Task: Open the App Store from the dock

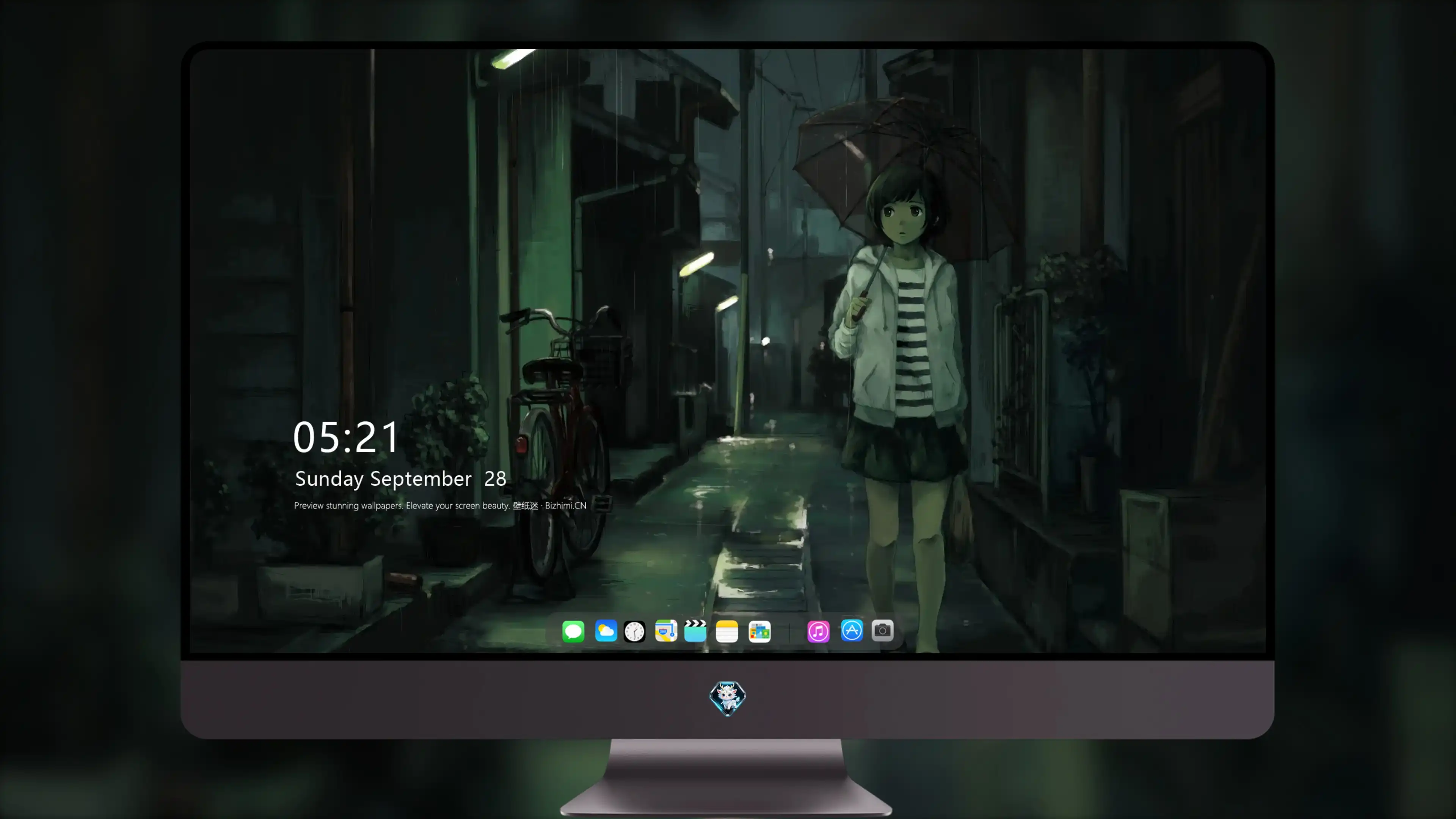Action: coord(852,631)
